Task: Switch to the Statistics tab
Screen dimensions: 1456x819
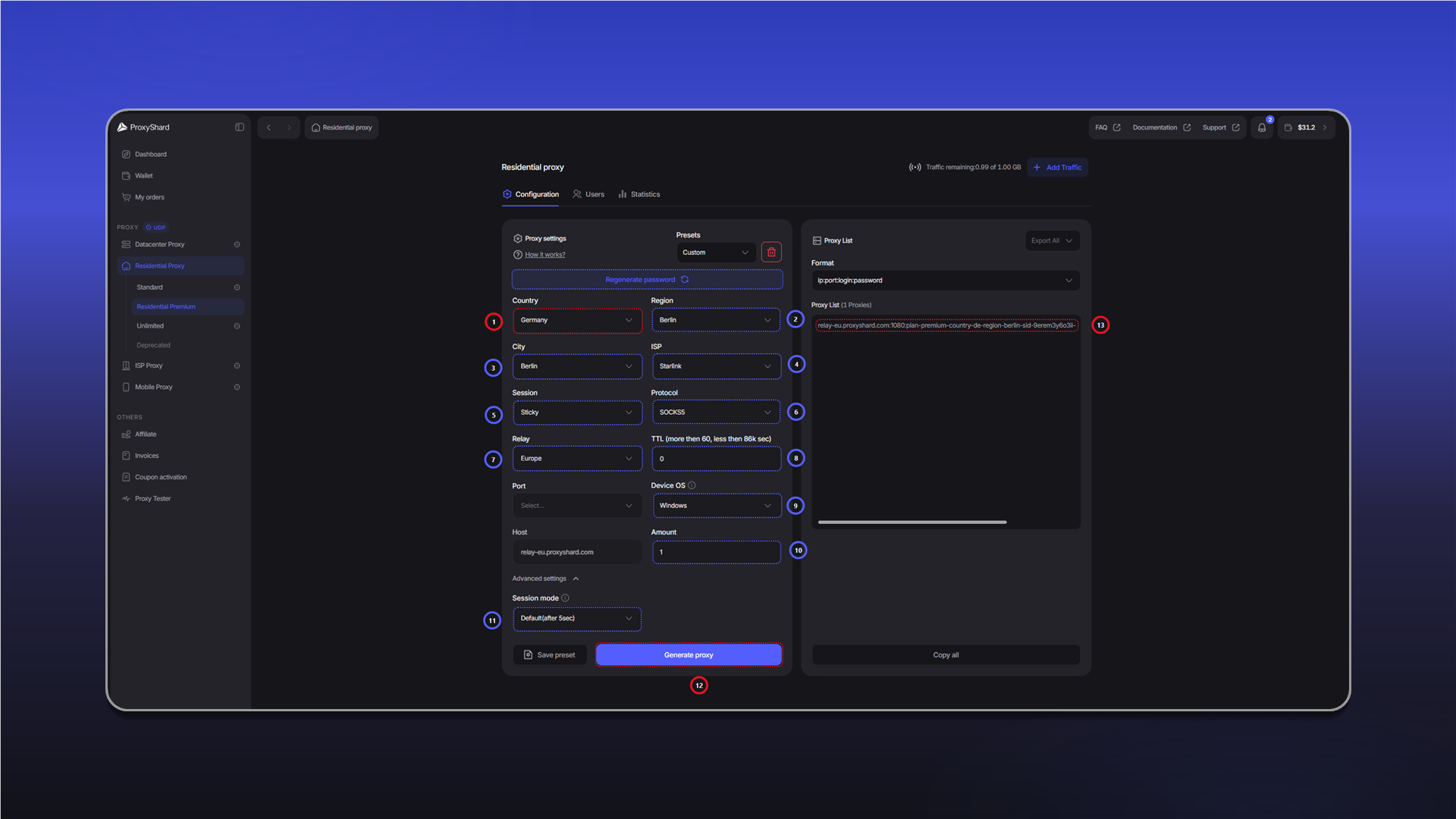Action: click(639, 195)
